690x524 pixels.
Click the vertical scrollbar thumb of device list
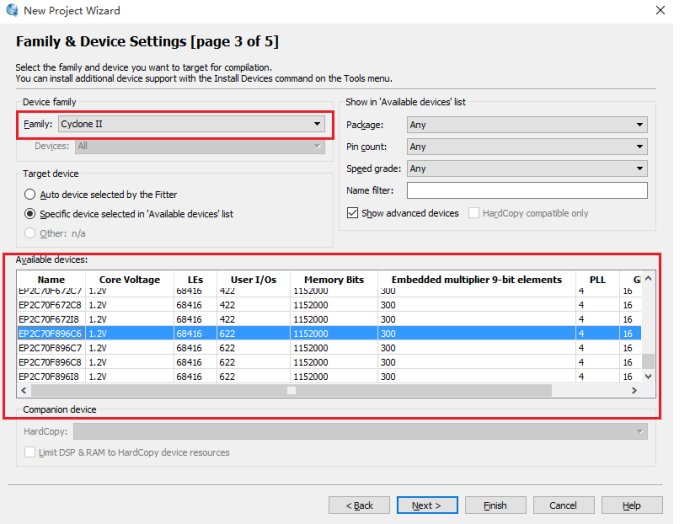point(648,361)
